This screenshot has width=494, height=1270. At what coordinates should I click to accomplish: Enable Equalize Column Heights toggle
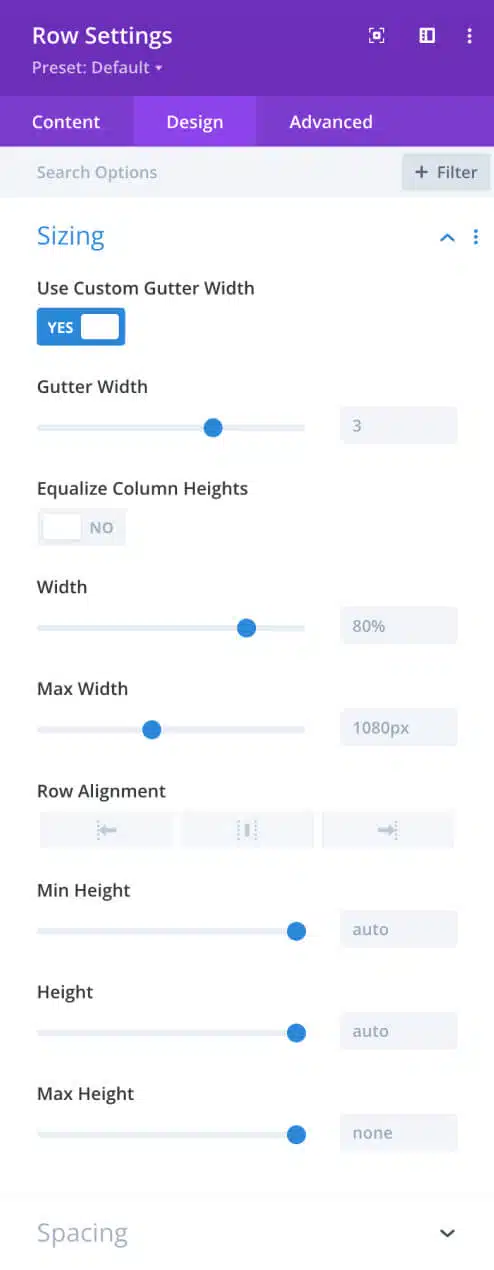[x=81, y=527]
